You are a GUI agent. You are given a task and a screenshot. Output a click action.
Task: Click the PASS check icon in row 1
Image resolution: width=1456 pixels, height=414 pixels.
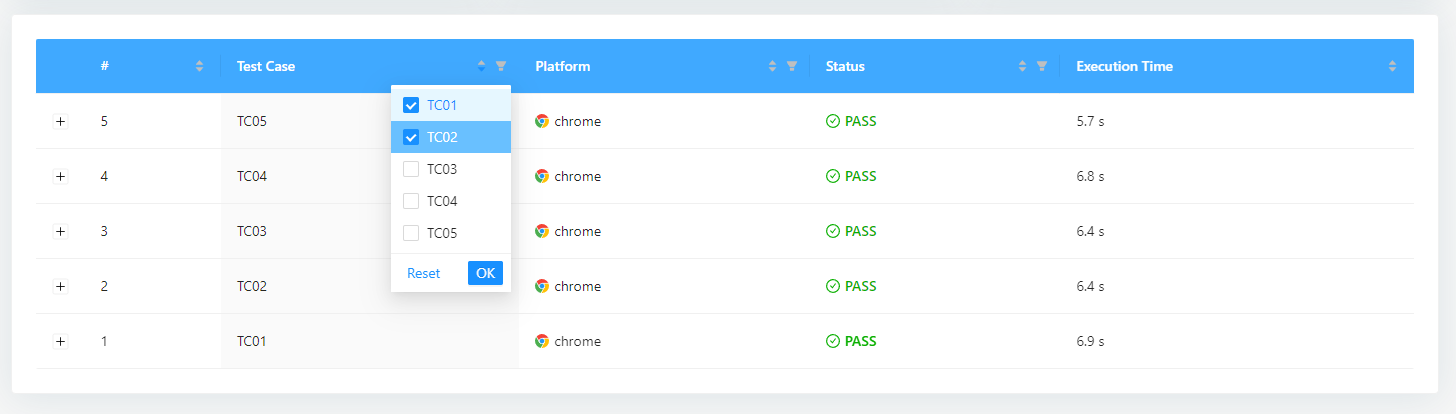click(x=833, y=341)
